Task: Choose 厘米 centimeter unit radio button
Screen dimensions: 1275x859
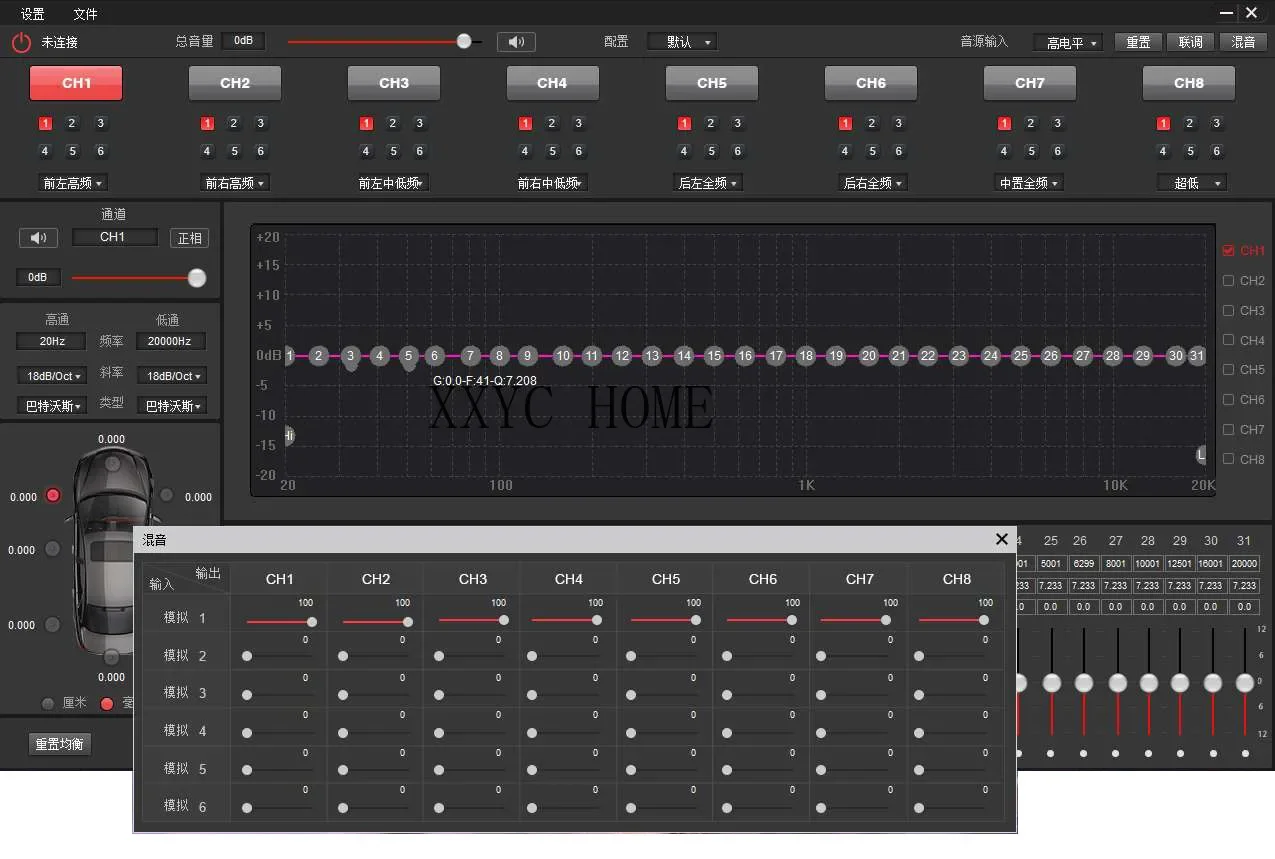Action: pyautogui.click(x=48, y=703)
